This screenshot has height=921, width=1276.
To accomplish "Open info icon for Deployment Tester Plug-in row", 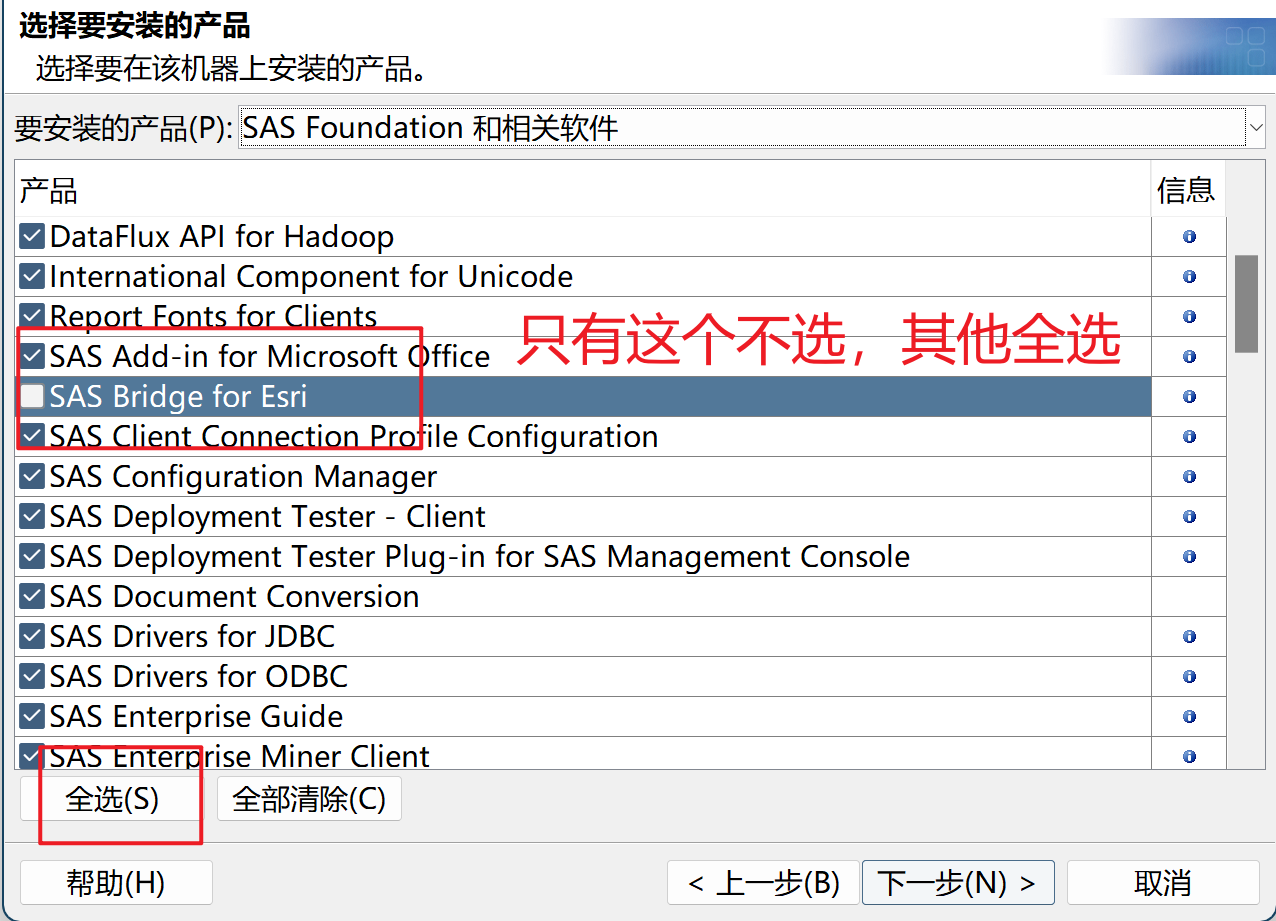I will (x=1189, y=557).
